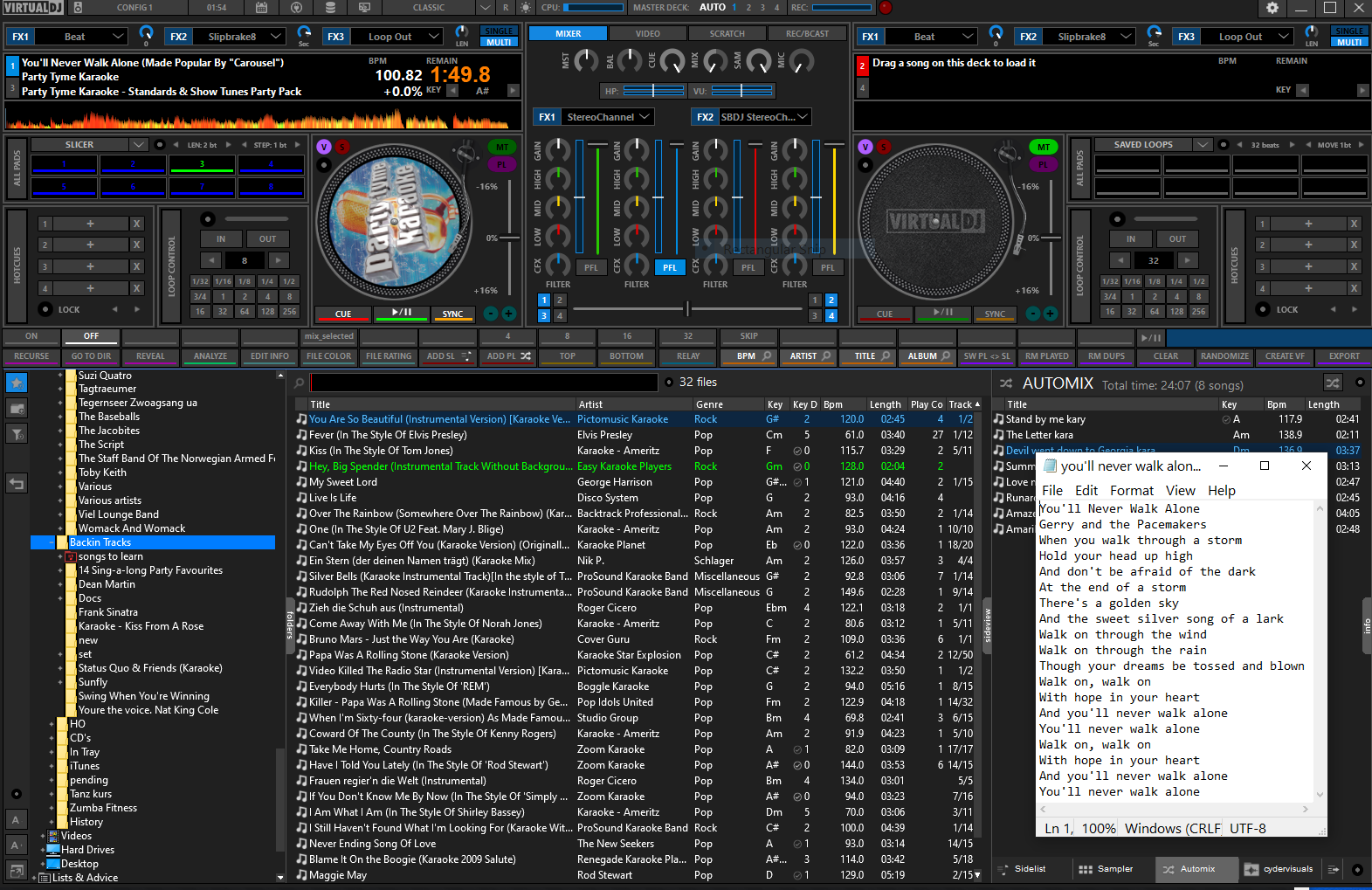Click the browser search input field
This screenshot has width=1372, height=890.
pos(484,383)
